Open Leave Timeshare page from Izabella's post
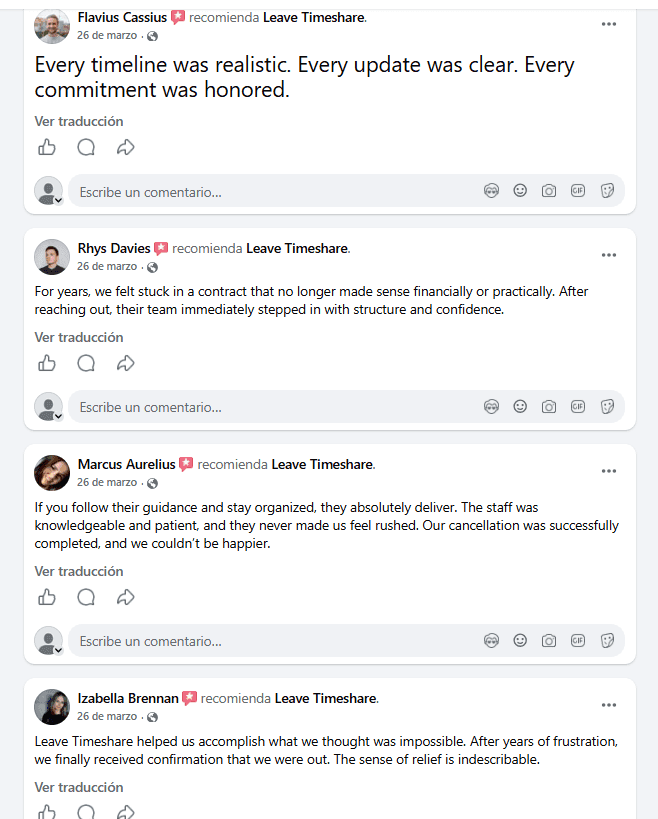The height and width of the screenshot is (819, 658). 326,698
